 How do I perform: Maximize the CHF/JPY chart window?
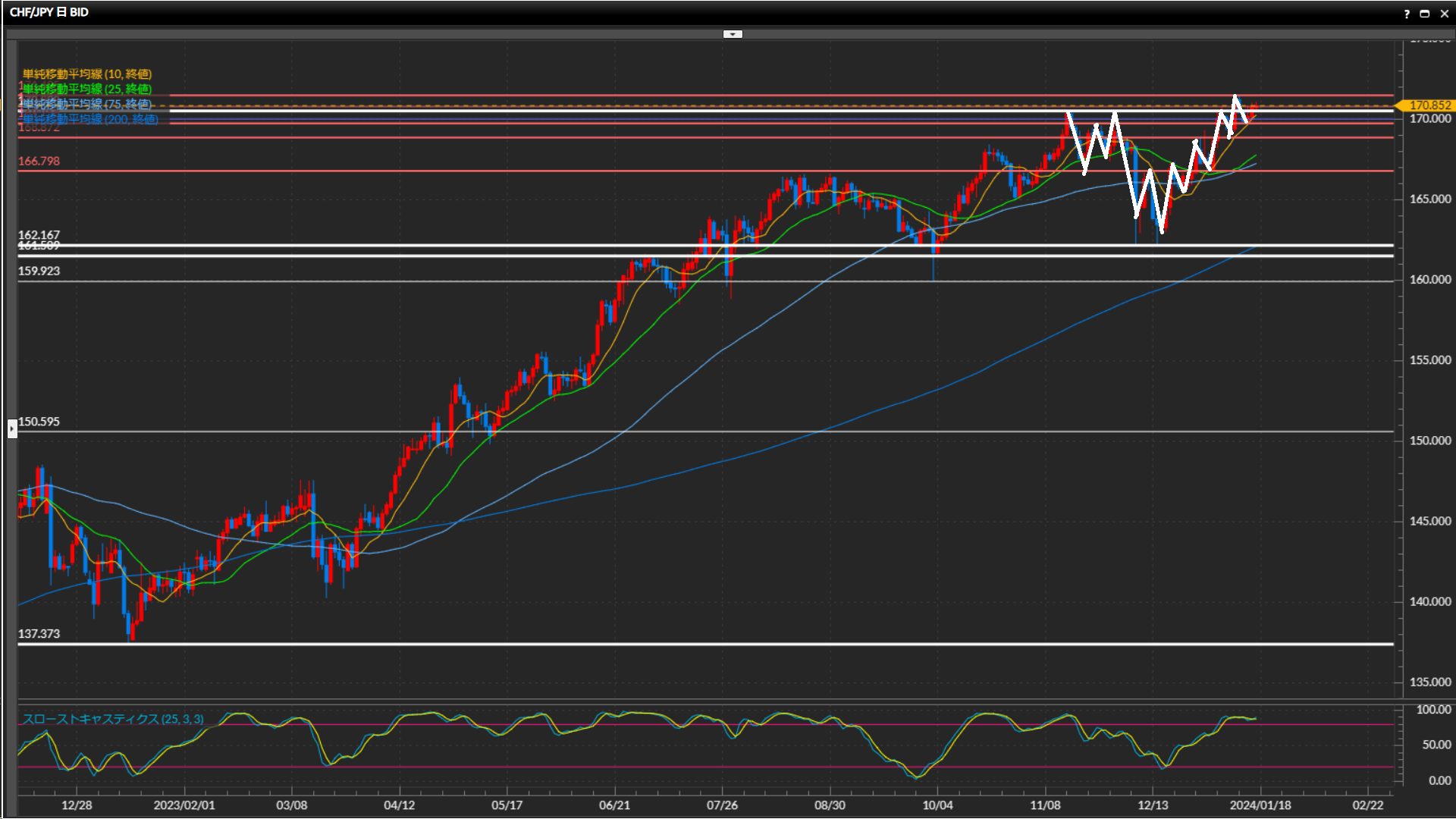click(1424, 14)
